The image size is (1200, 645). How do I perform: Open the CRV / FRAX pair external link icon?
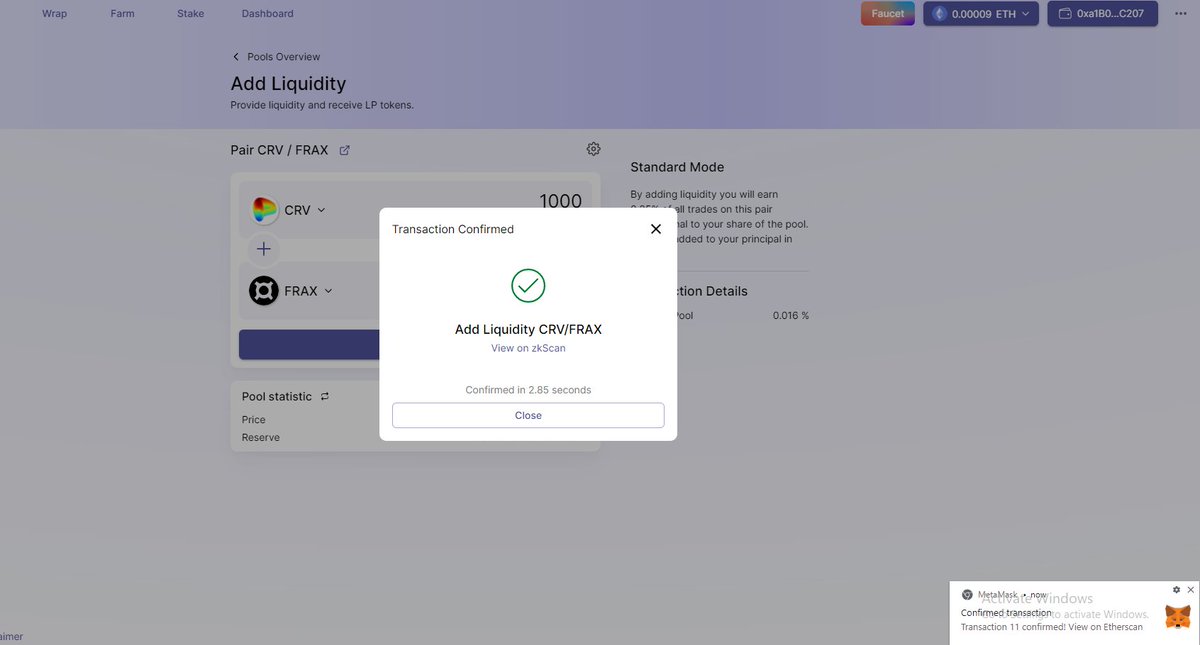(345, 150)
